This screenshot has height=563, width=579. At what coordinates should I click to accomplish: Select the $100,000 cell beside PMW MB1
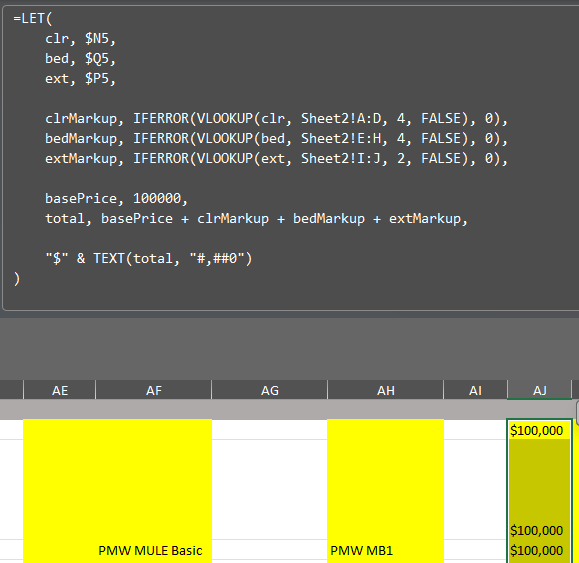tap(539, 550)
